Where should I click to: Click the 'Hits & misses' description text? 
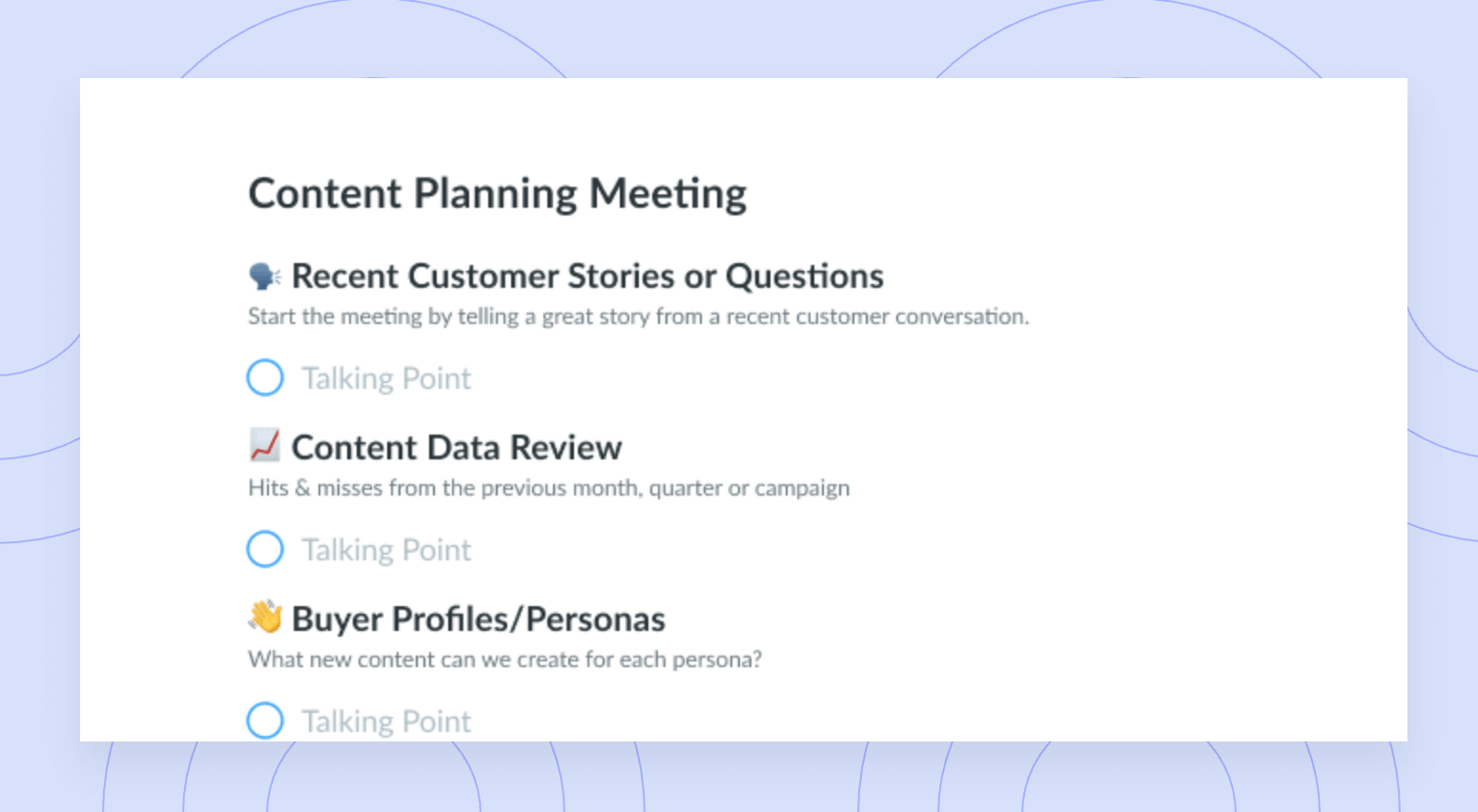pyautogui.click(x=548, y=488)
